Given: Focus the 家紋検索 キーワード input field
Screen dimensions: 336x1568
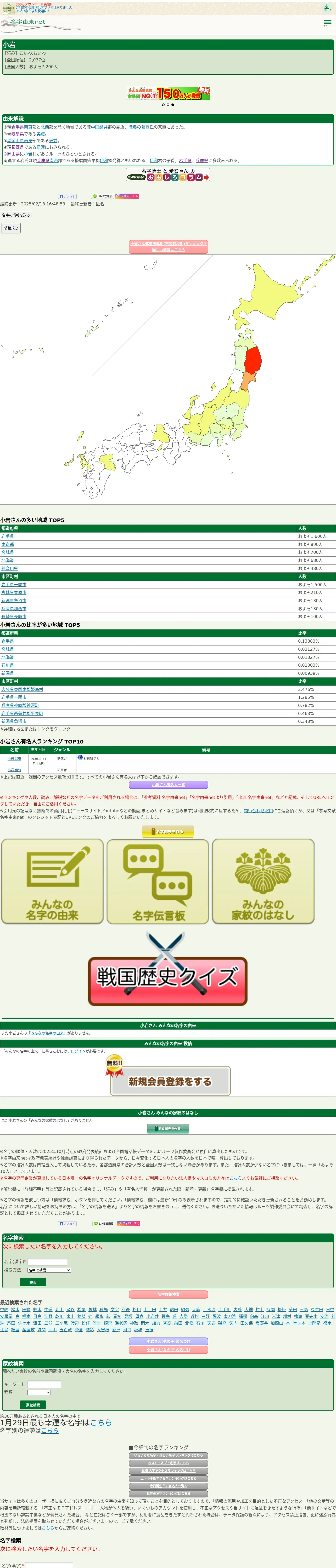Looking at the screenshot, I should pyautogui.click(x=44, y=1384).
